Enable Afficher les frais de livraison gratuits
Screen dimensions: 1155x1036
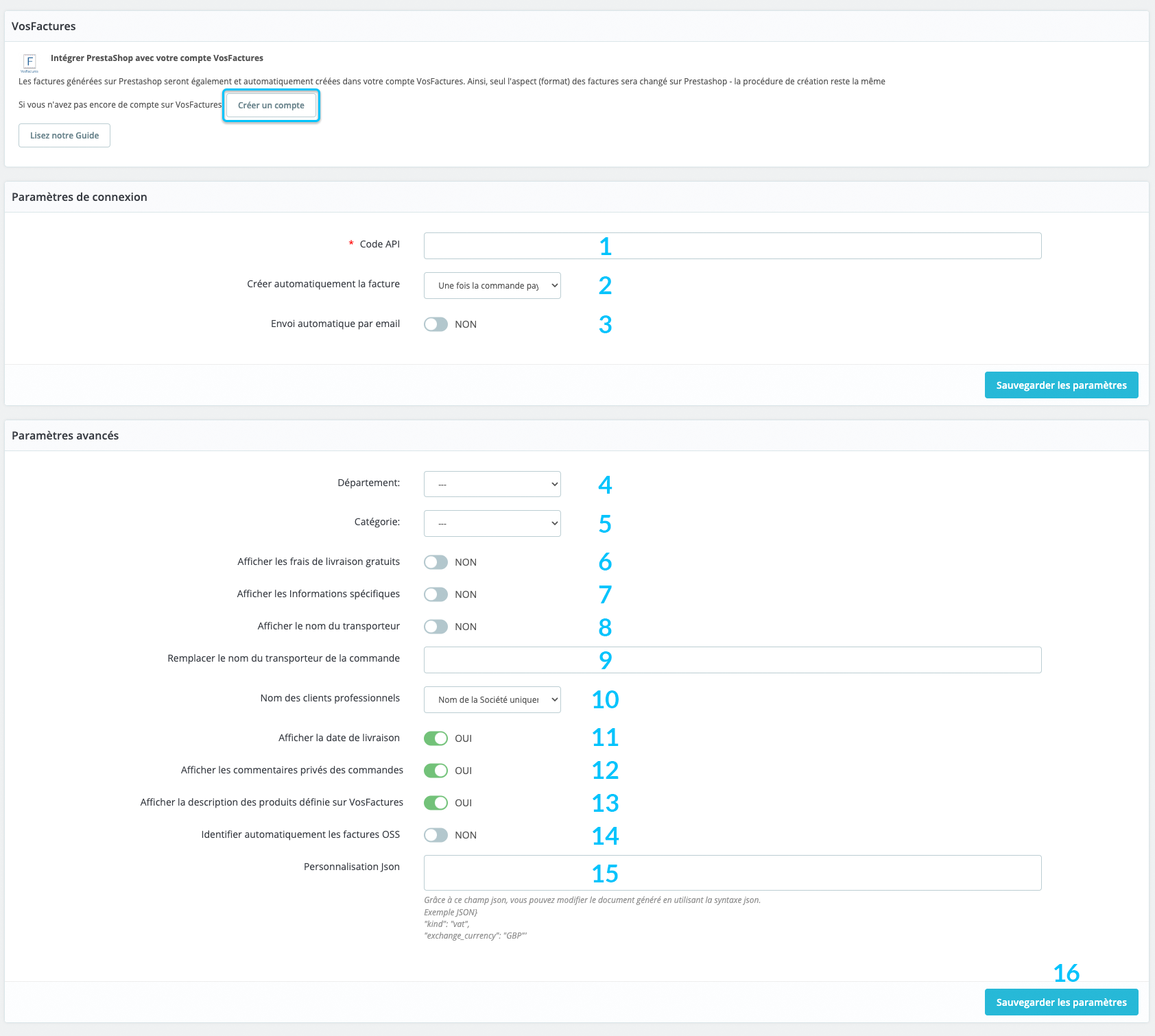pos(436,562)
